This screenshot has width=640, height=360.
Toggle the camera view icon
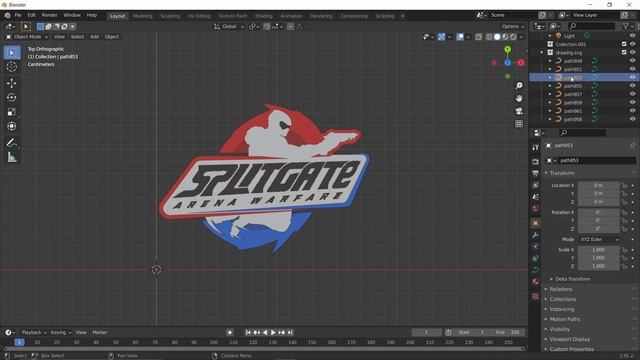519,111
